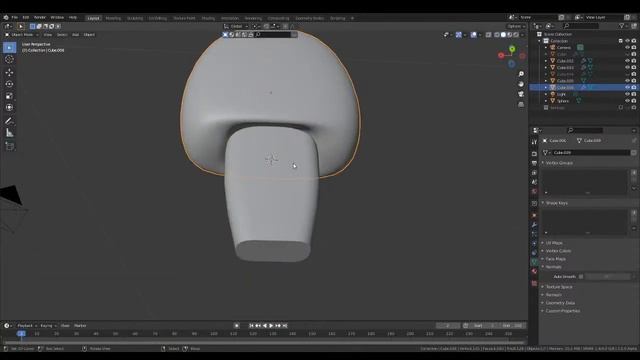
Task: Open the Object Mode dropdown
Action: [x=22, y=35]
